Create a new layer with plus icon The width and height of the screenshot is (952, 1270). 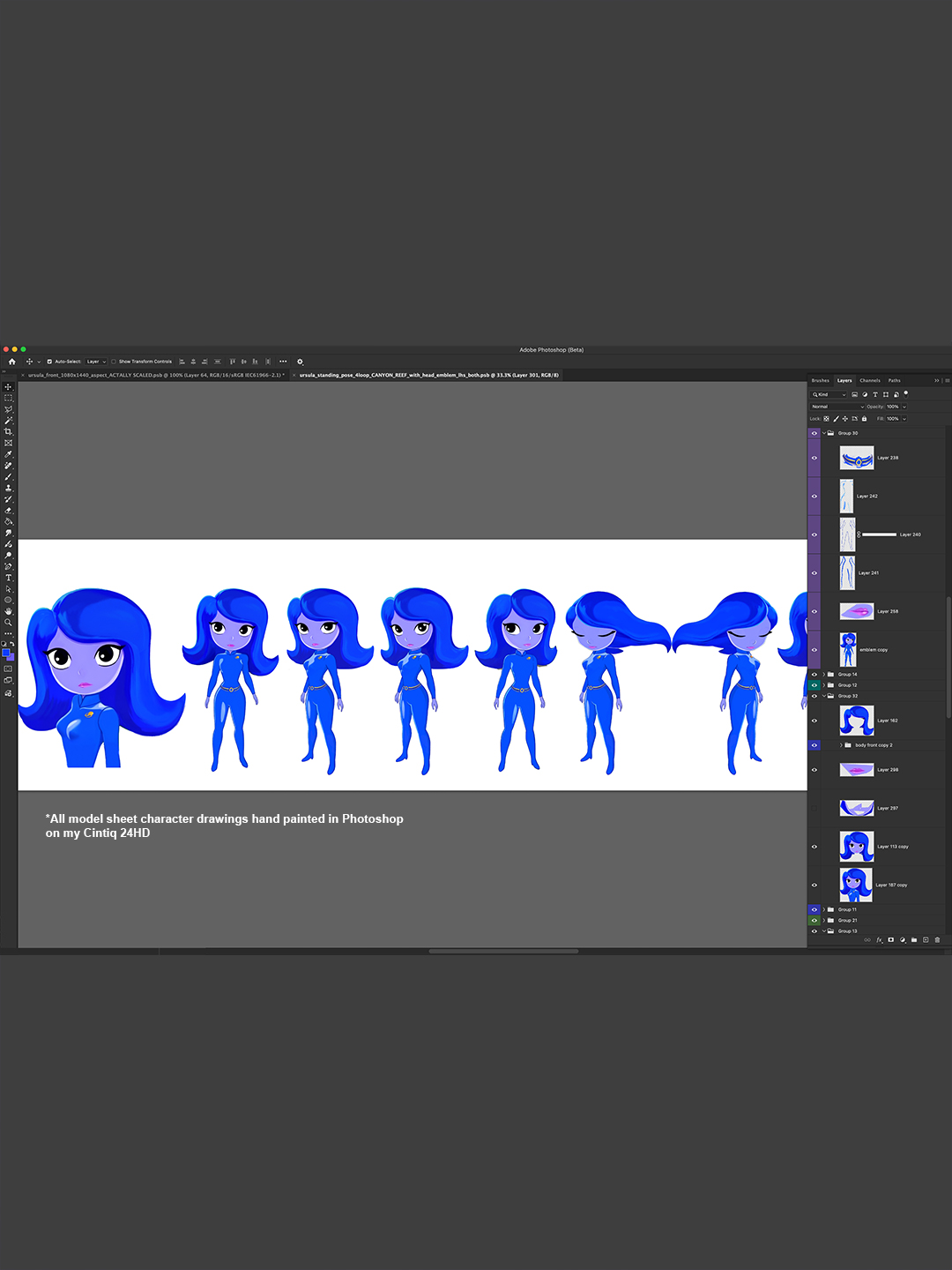pos(926,940)
